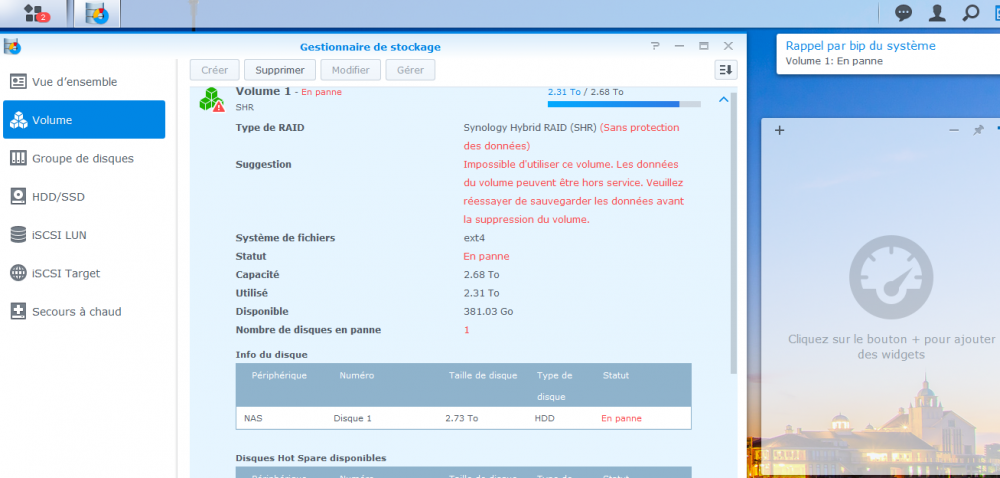This screenshot has width=1000, height=478.
Task: Click the Volume 1 failed status icon
Action: tap(212, 100)
